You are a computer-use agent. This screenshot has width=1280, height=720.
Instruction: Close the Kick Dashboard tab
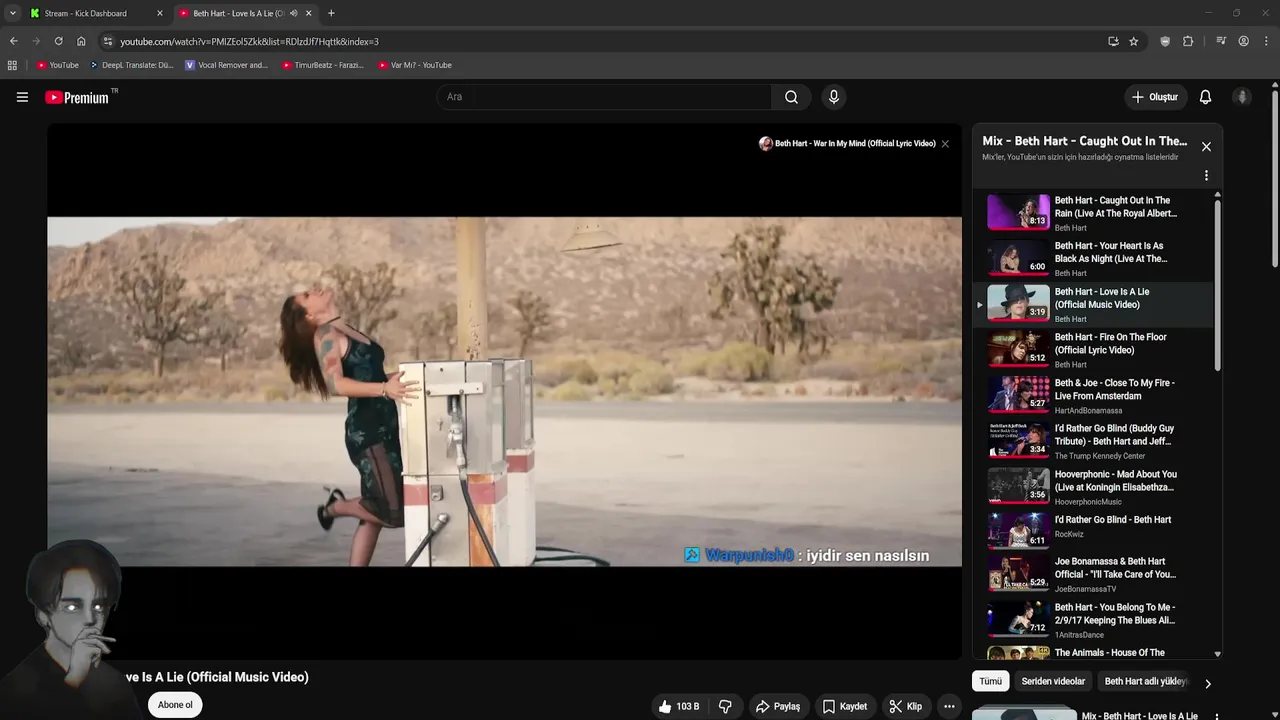tap(159, 13)
